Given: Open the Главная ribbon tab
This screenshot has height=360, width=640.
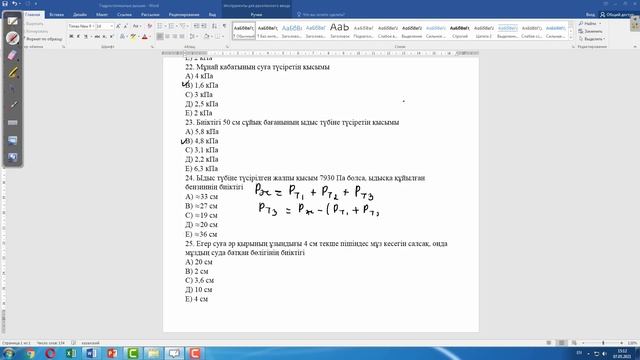Looking at the screenshot, I should (32, 15).
